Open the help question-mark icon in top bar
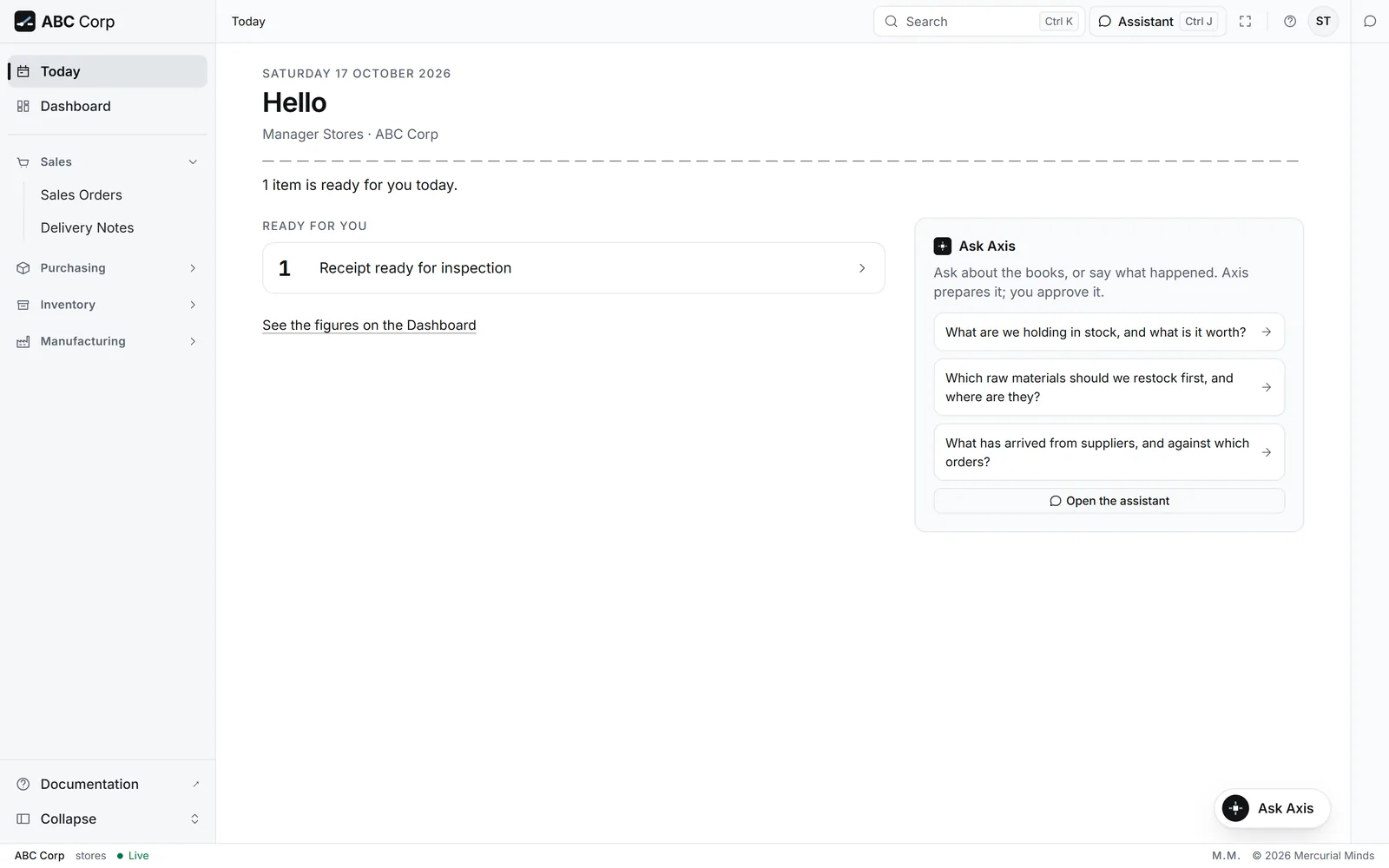1389x868 pixels. point(1290,22)
